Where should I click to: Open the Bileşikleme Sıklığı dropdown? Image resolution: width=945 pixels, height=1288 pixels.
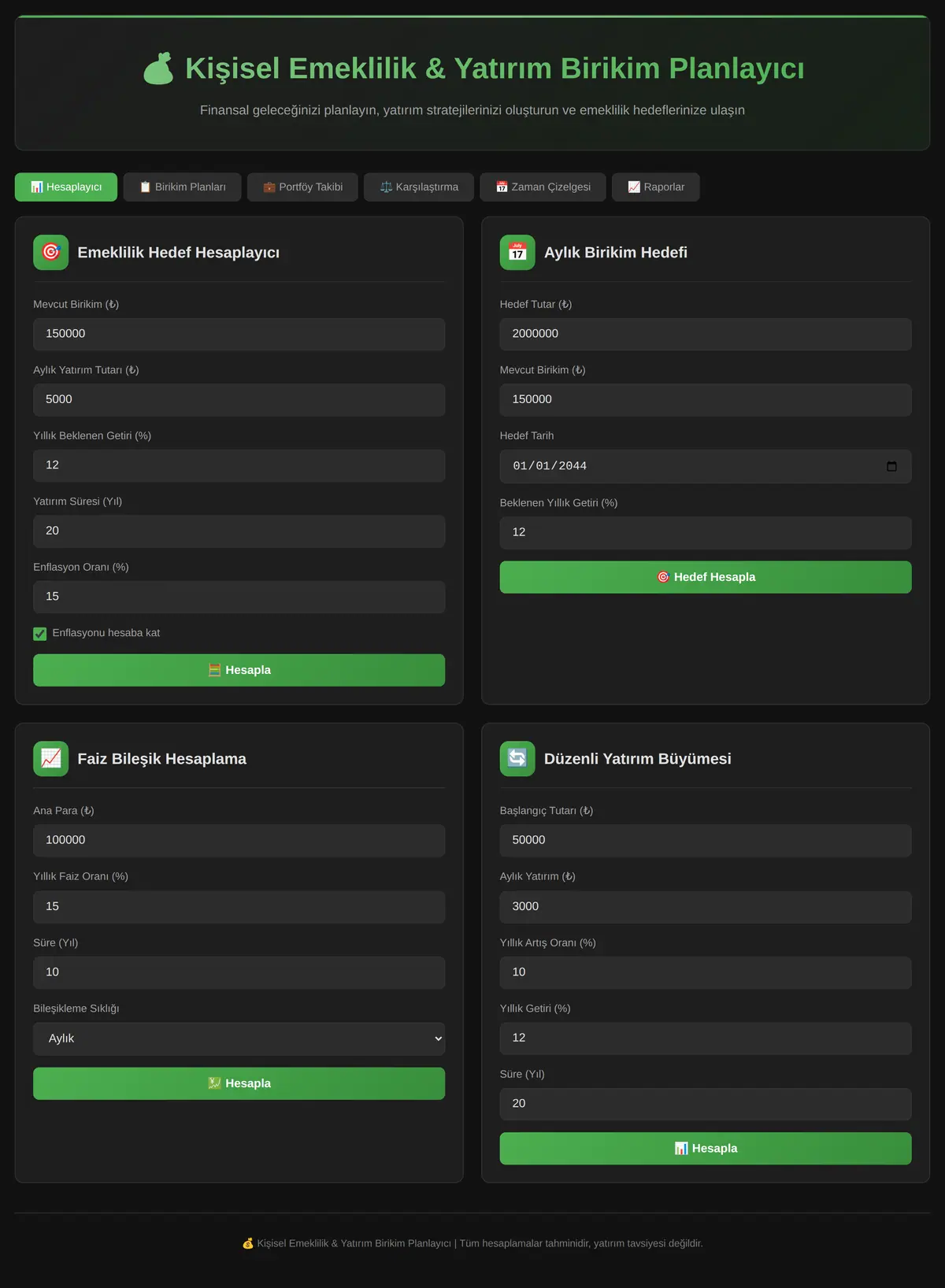(239, 1038)
